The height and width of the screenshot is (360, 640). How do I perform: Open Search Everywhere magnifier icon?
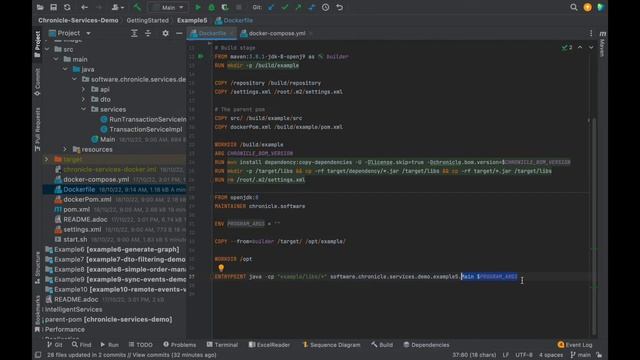(x=573, y=7)
